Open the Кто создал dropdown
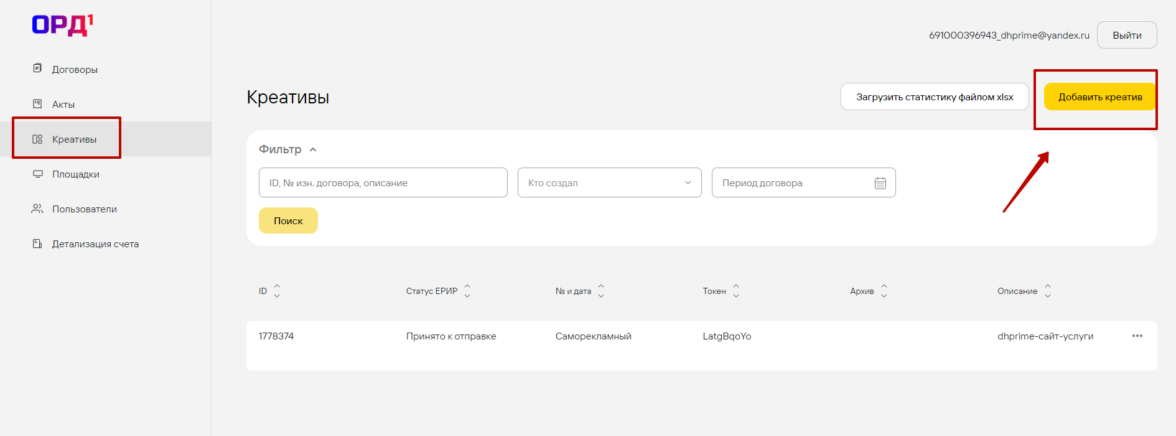This screenshot has width=1176, height=436. point(609,182)
